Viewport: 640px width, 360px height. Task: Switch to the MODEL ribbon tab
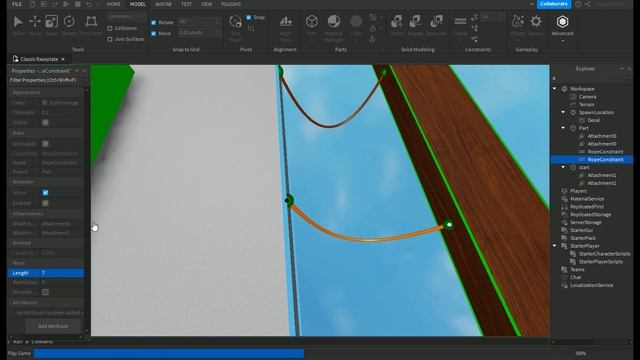[x=138, y=4]
